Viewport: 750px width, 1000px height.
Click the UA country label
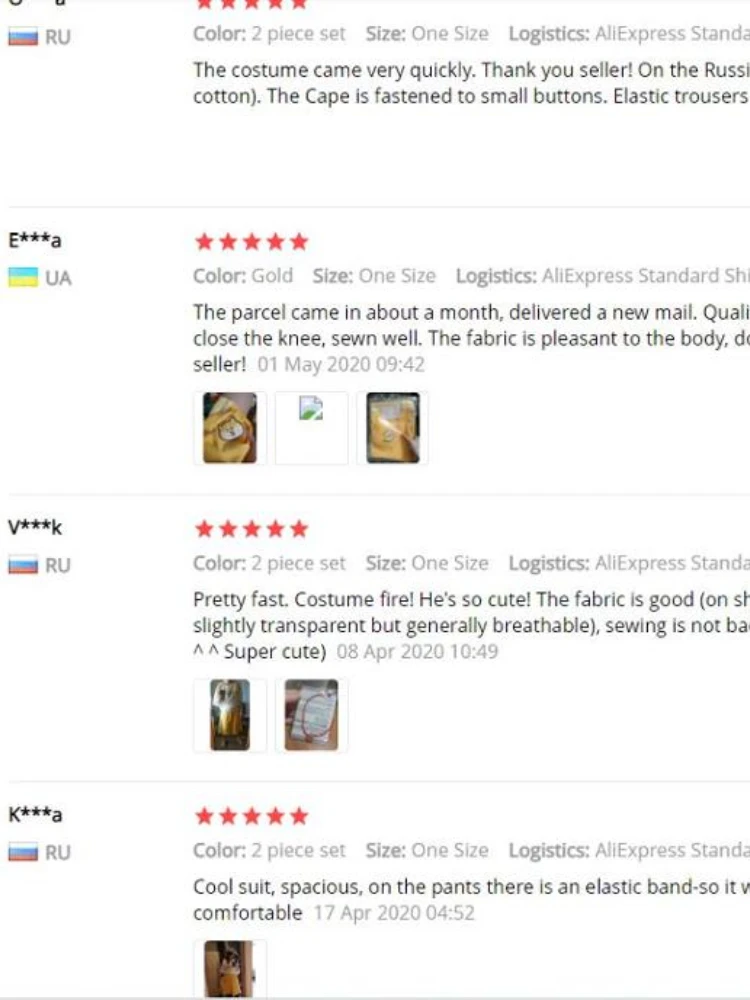pyautogui.click(x=59, y=278)
